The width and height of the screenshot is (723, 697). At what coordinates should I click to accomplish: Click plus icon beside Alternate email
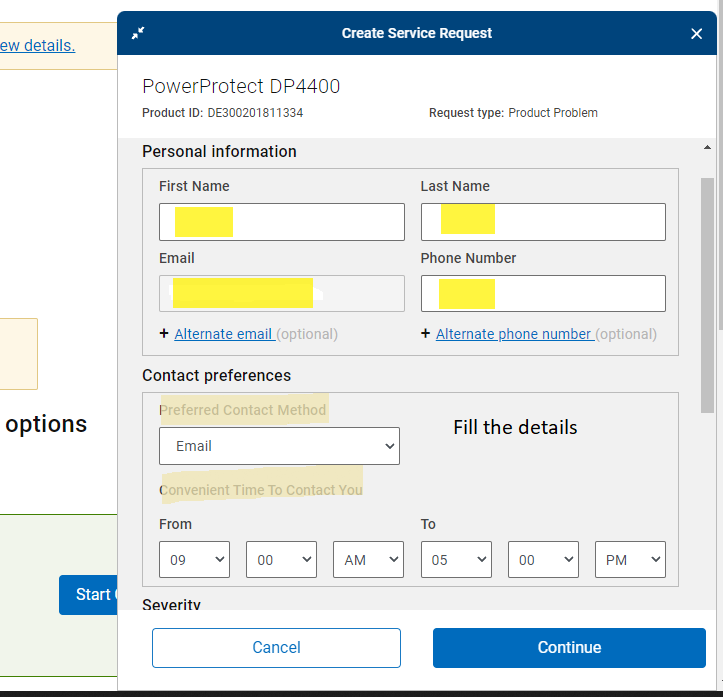click(164, 333)
